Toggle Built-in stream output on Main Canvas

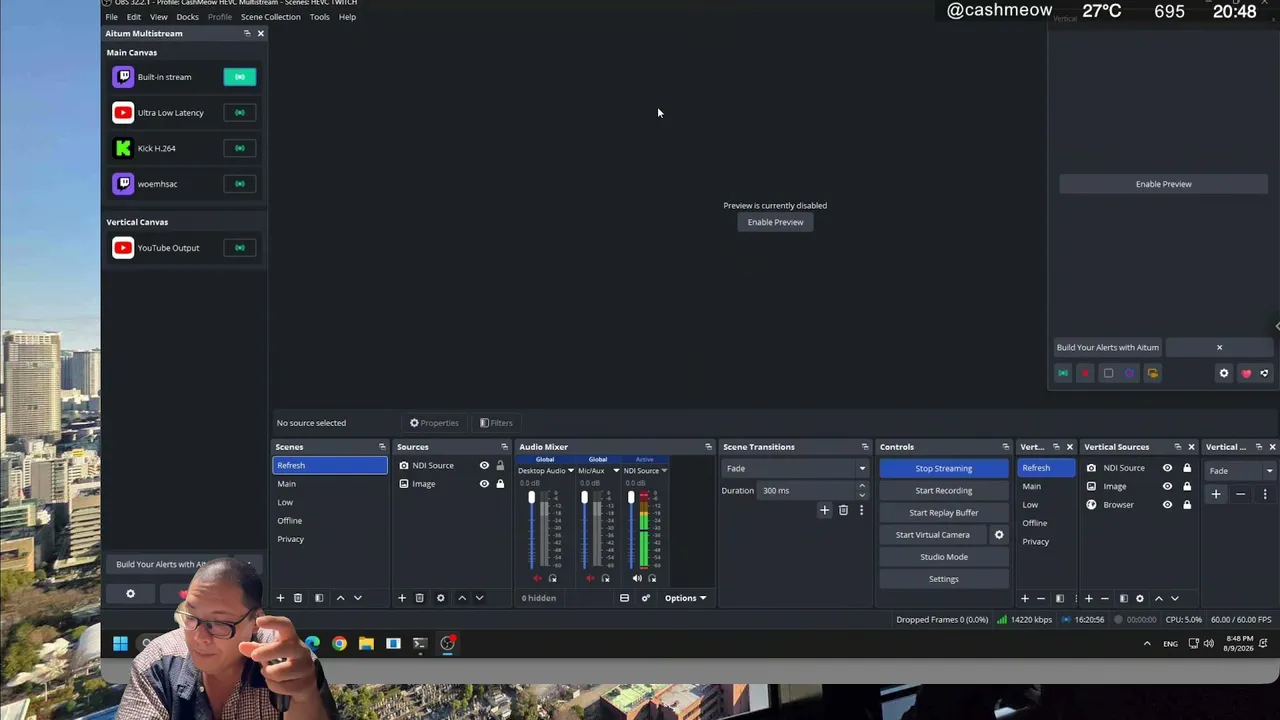240,77
